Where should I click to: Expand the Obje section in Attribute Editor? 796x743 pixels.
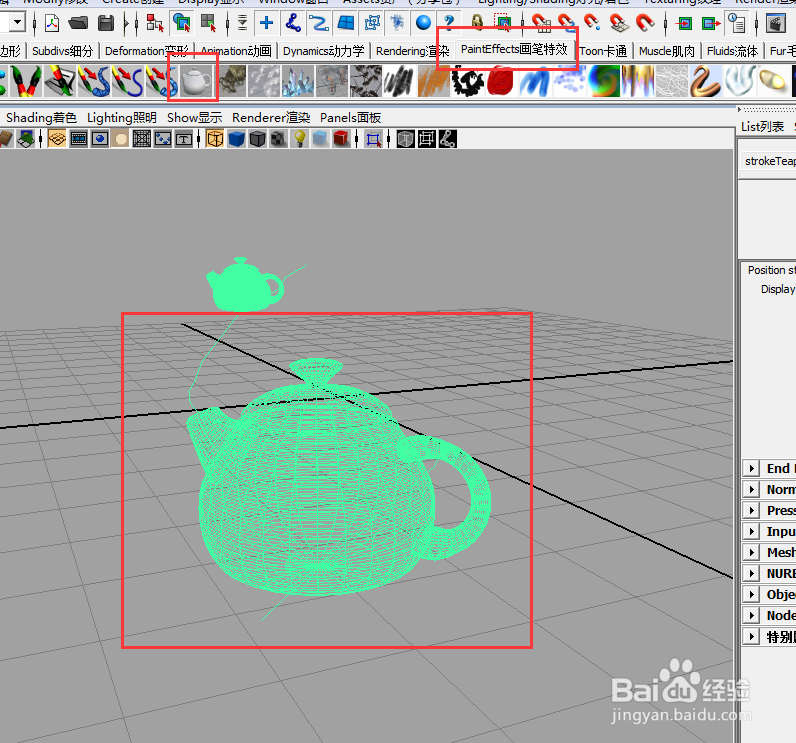tap(751, 594)
